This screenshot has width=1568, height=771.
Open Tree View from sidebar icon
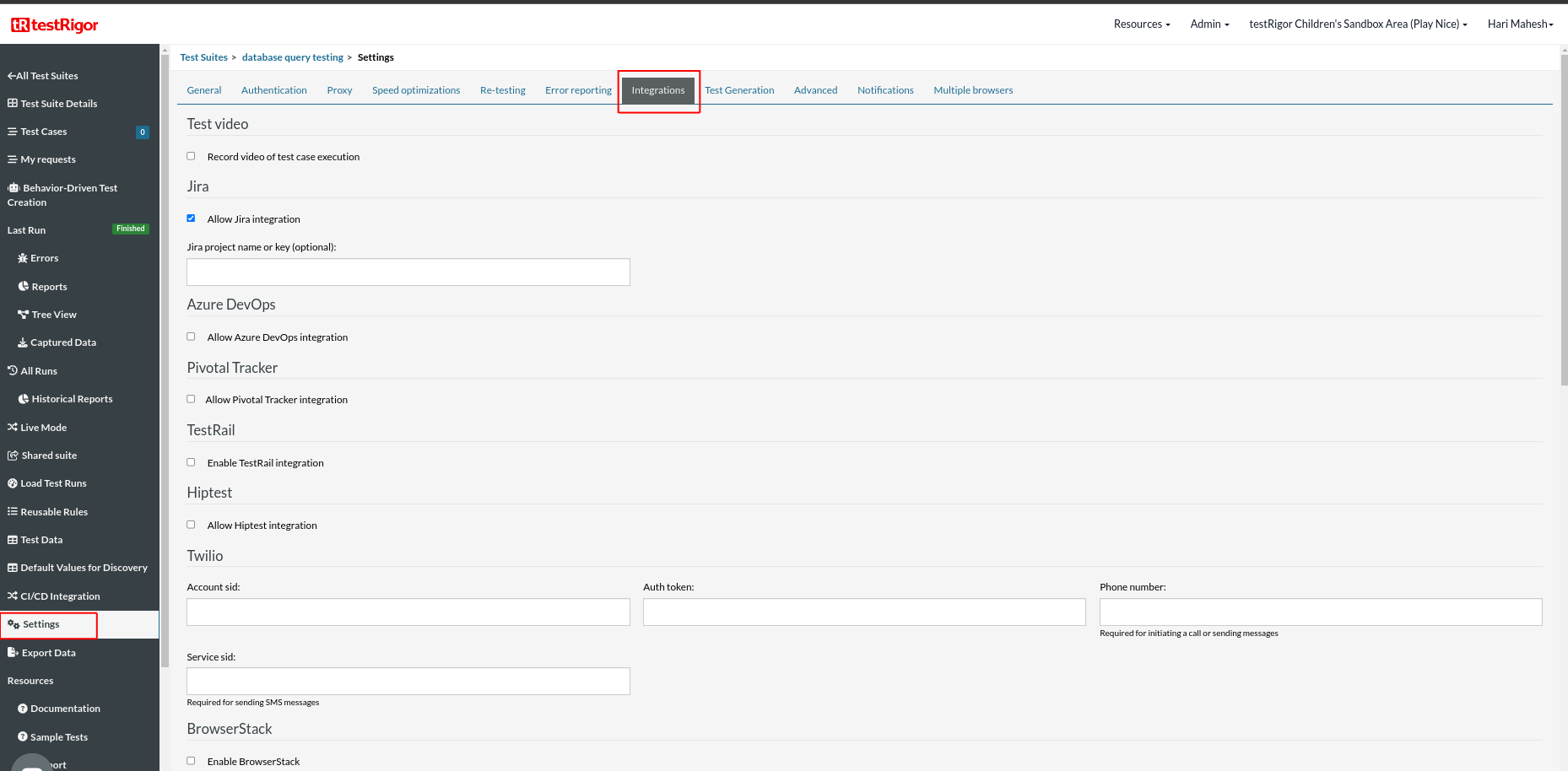(23, 315)
